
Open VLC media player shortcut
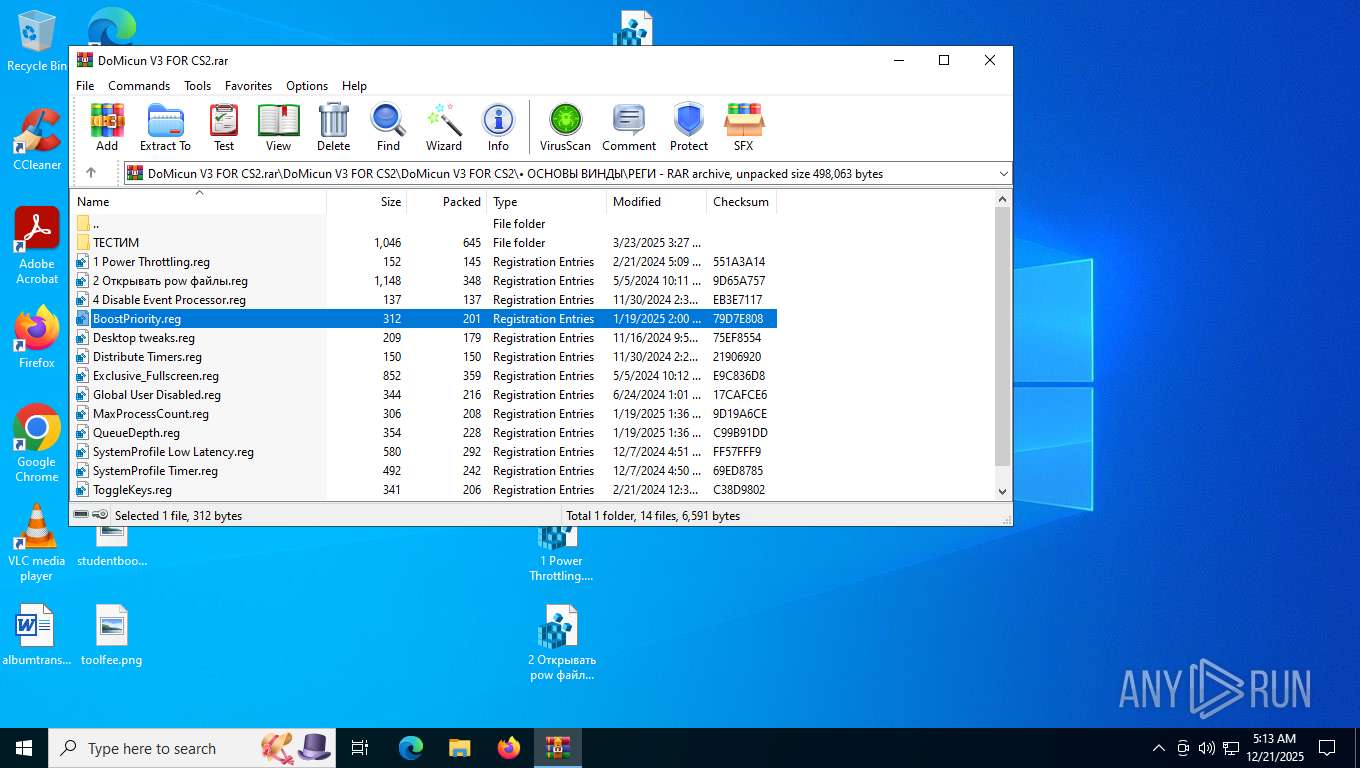(37, 542)
